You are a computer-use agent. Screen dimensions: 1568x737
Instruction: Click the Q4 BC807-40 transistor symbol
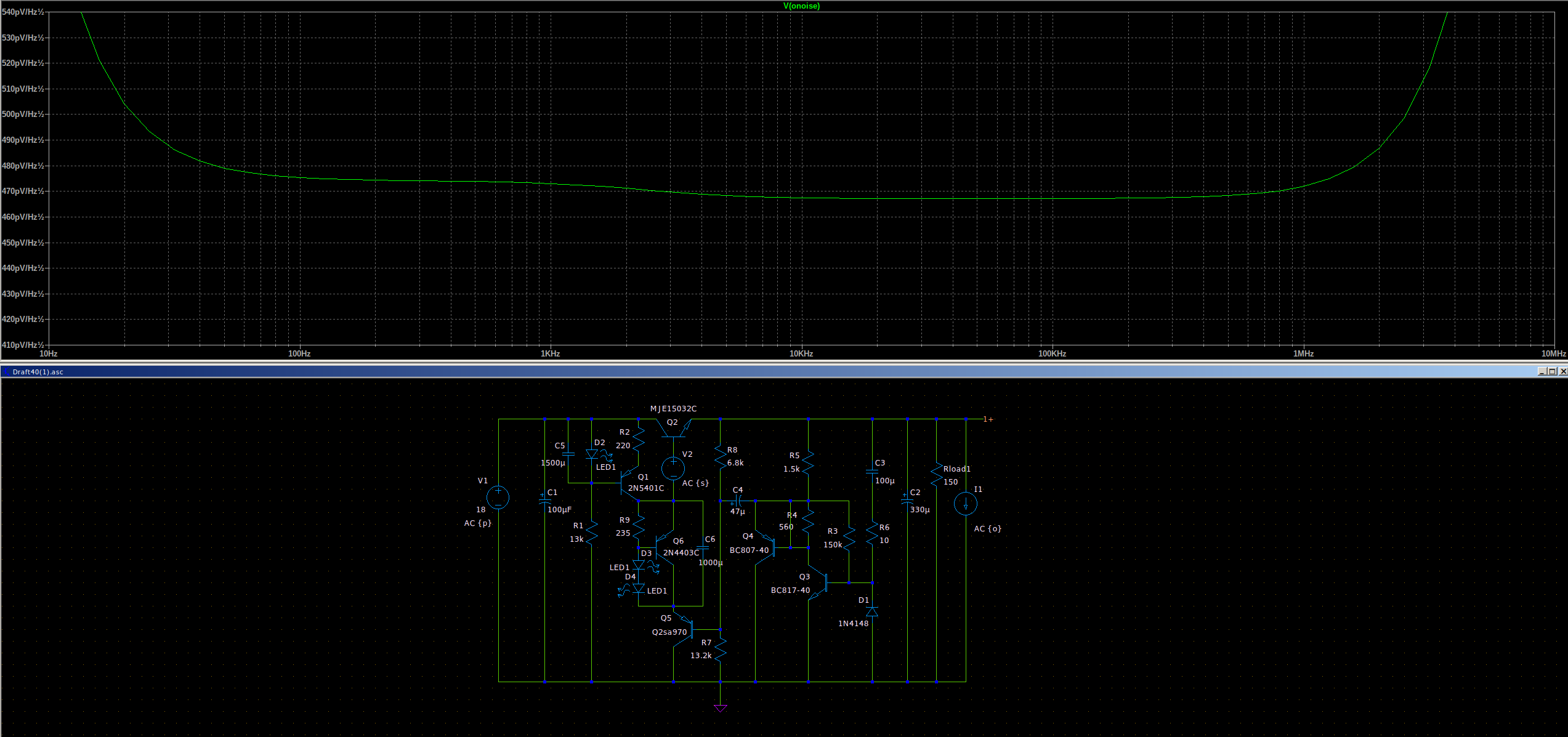tap(766, 547)
